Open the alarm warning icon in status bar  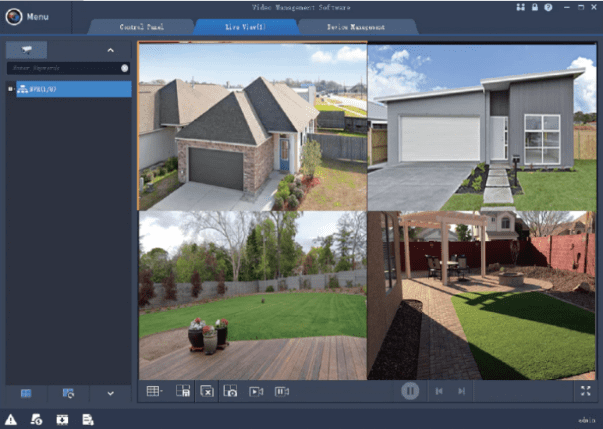(x=11, y=419)
